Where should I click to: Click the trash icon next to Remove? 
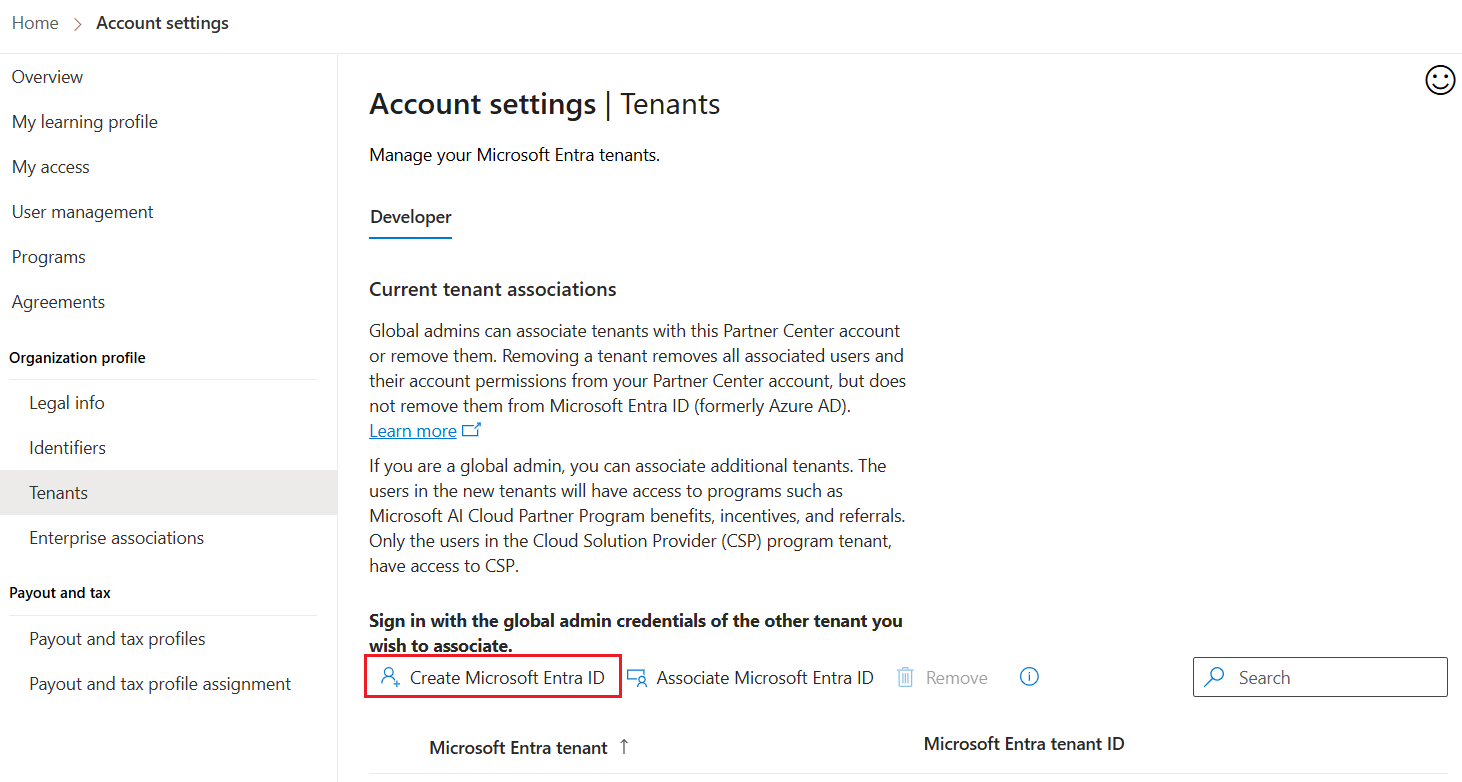(905, 677)
